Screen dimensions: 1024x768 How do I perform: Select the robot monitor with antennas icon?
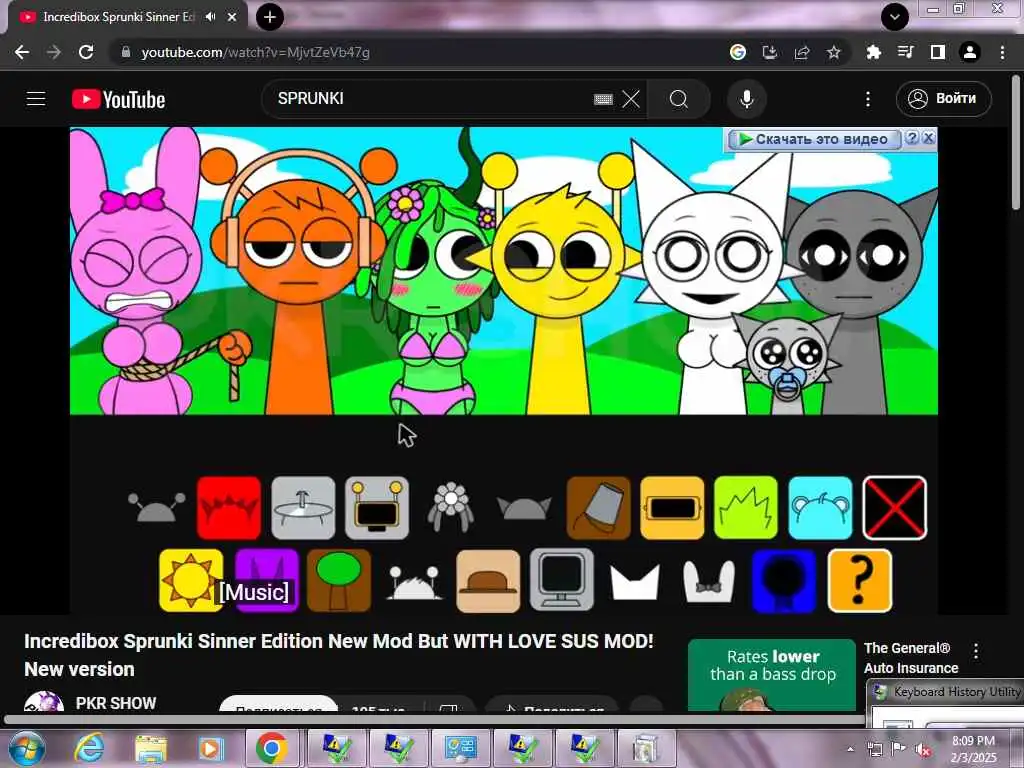377,508
